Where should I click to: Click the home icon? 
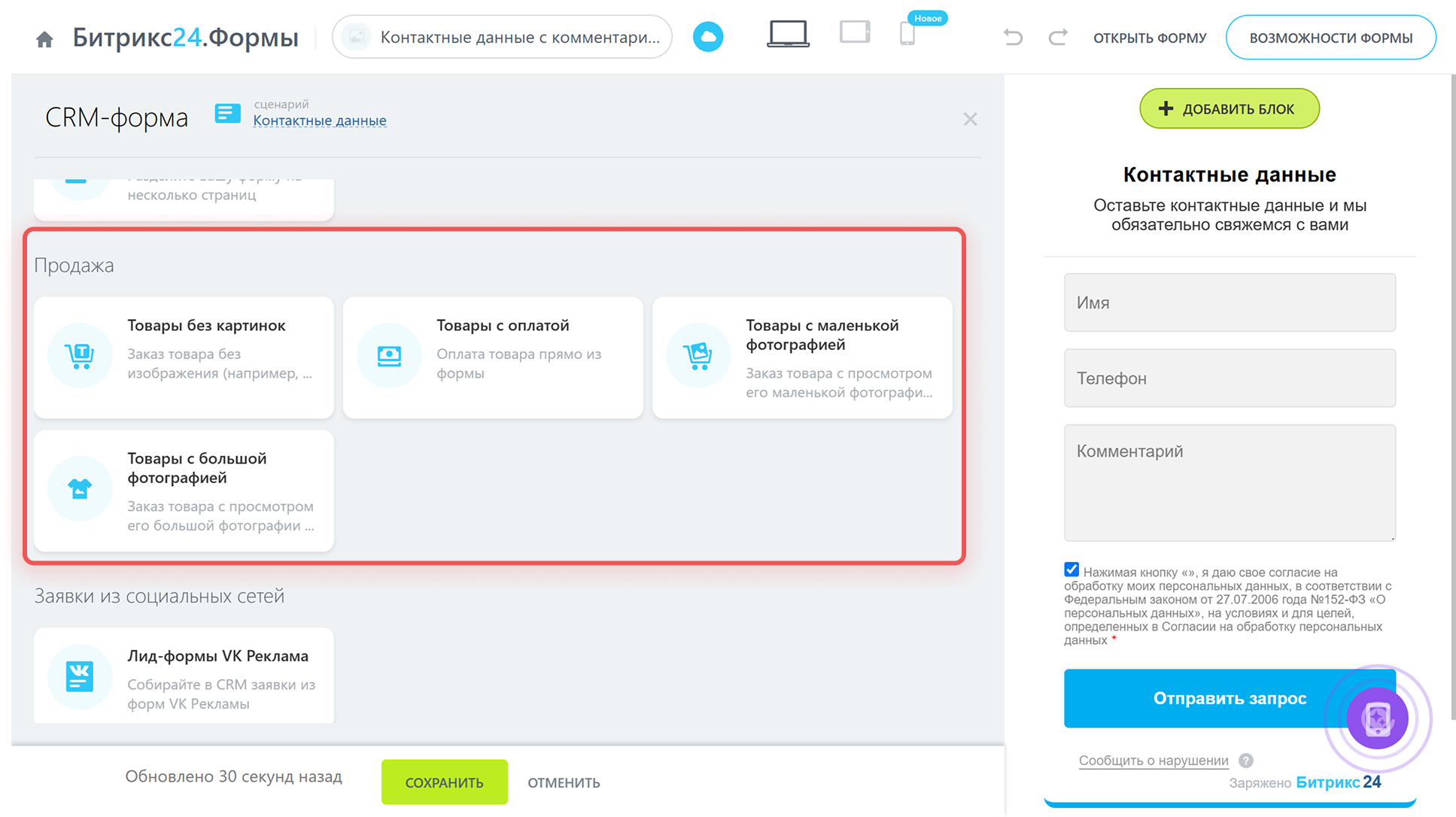(44, 38)
